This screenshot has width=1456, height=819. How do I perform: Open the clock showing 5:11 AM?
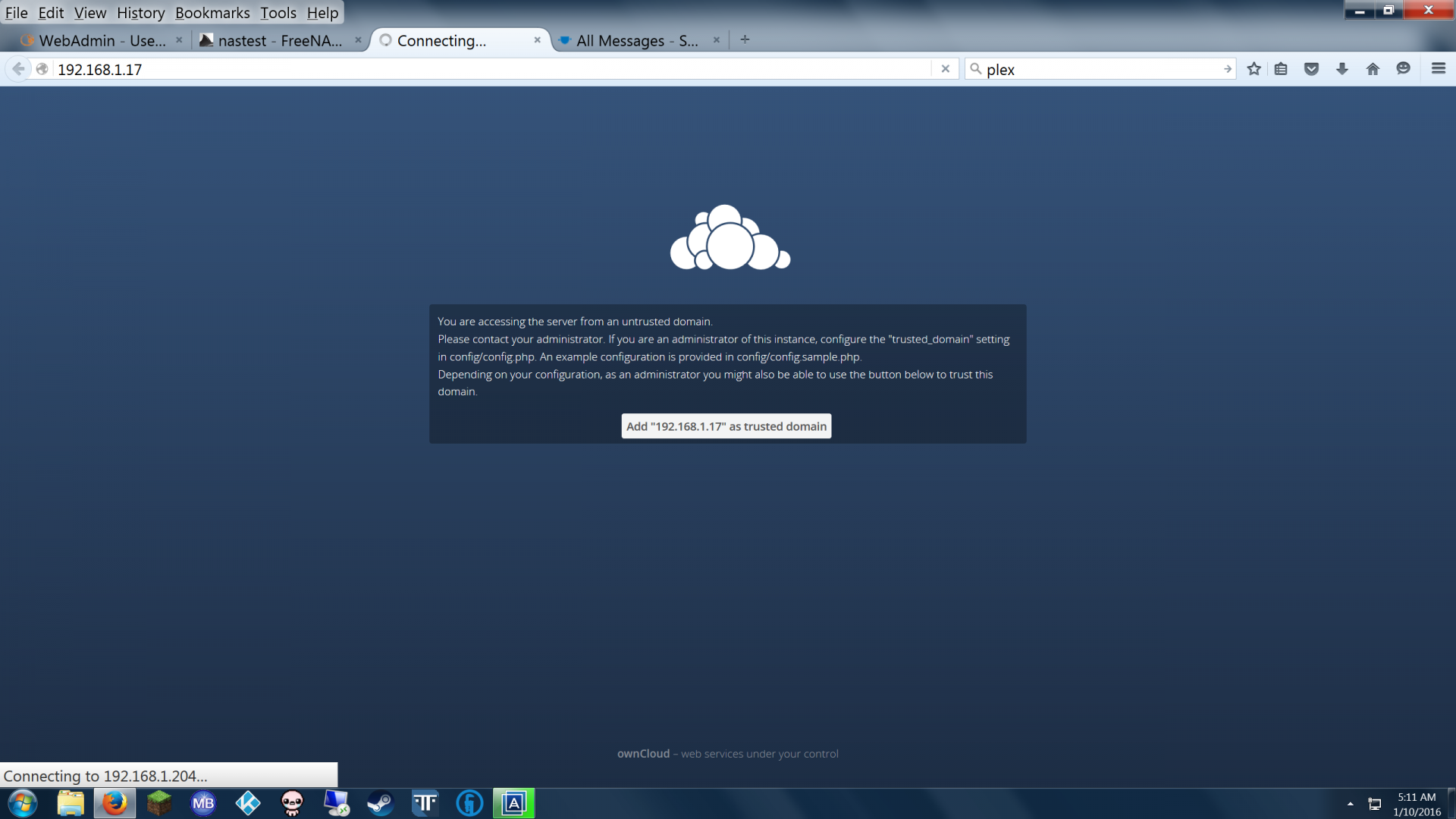point(1417,804)
